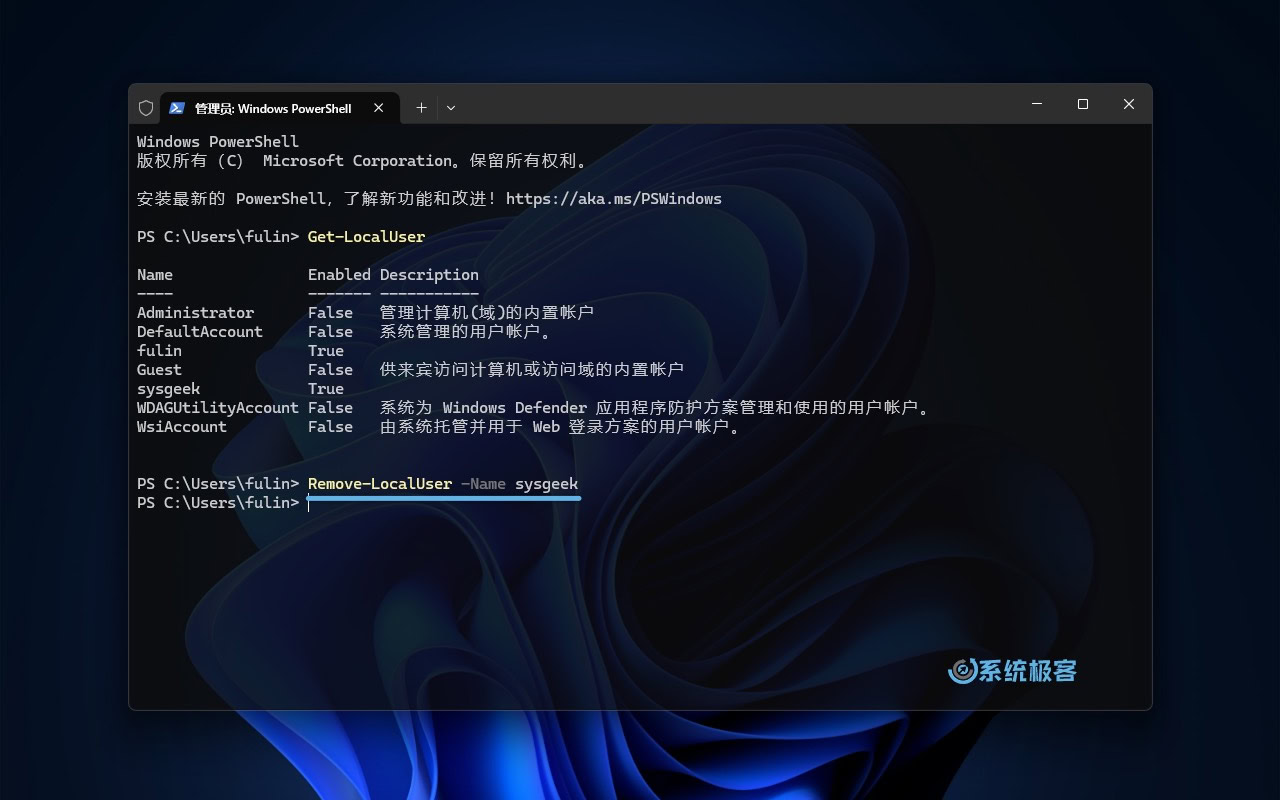
Task: Close the Windows PowerShell tab
Action: [378, 108]
